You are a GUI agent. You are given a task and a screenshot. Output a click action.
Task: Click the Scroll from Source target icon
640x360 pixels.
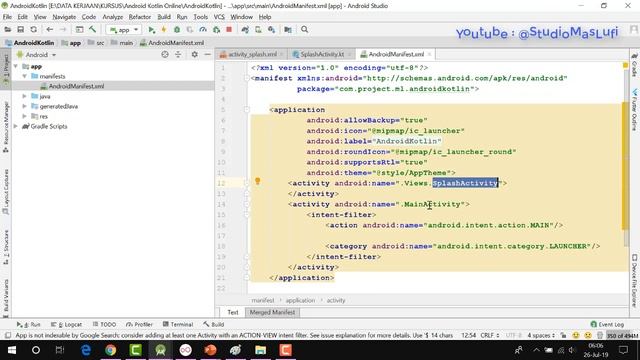tap(165, 54)
